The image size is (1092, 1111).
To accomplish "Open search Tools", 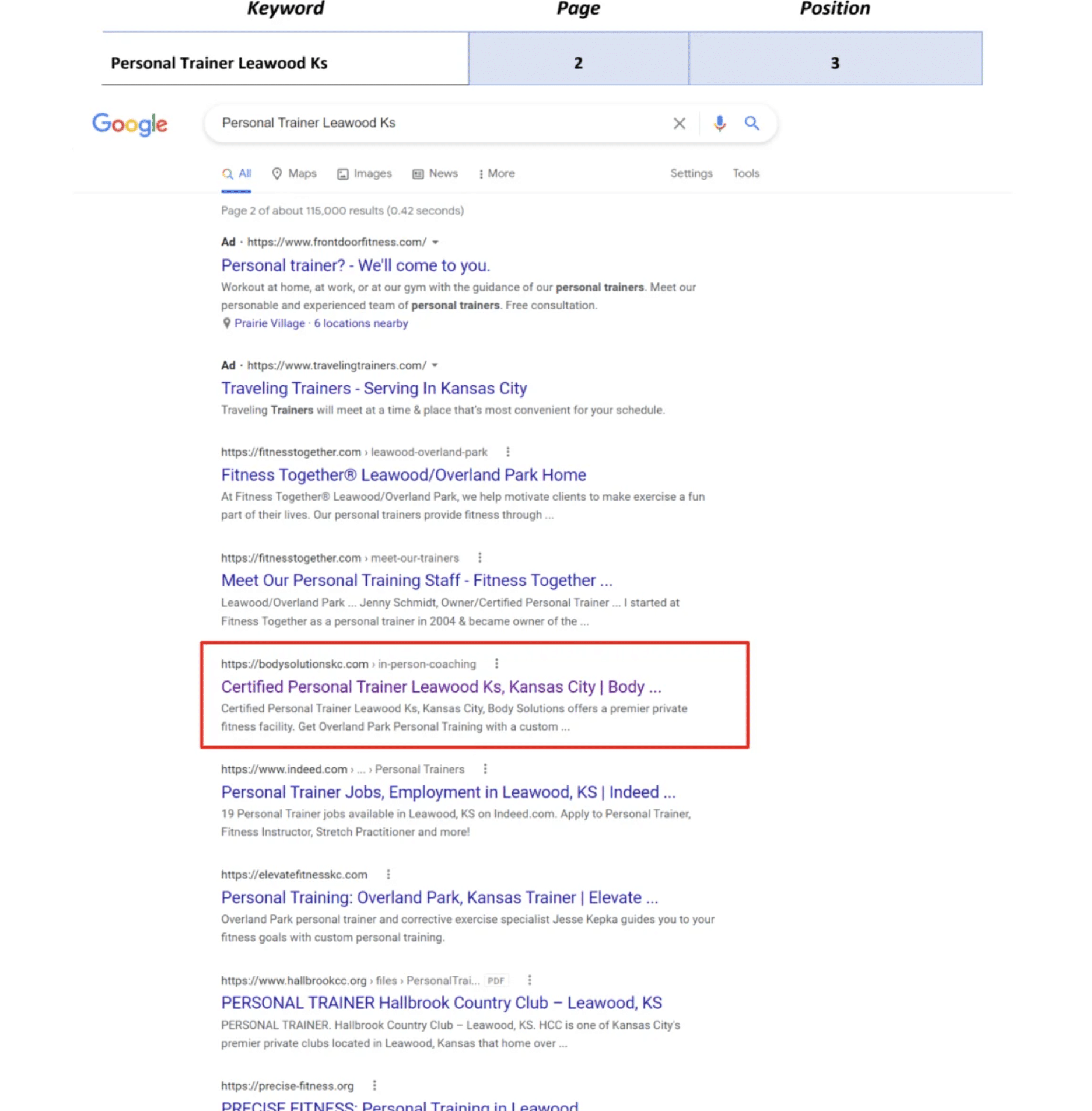I will (745, 174).
